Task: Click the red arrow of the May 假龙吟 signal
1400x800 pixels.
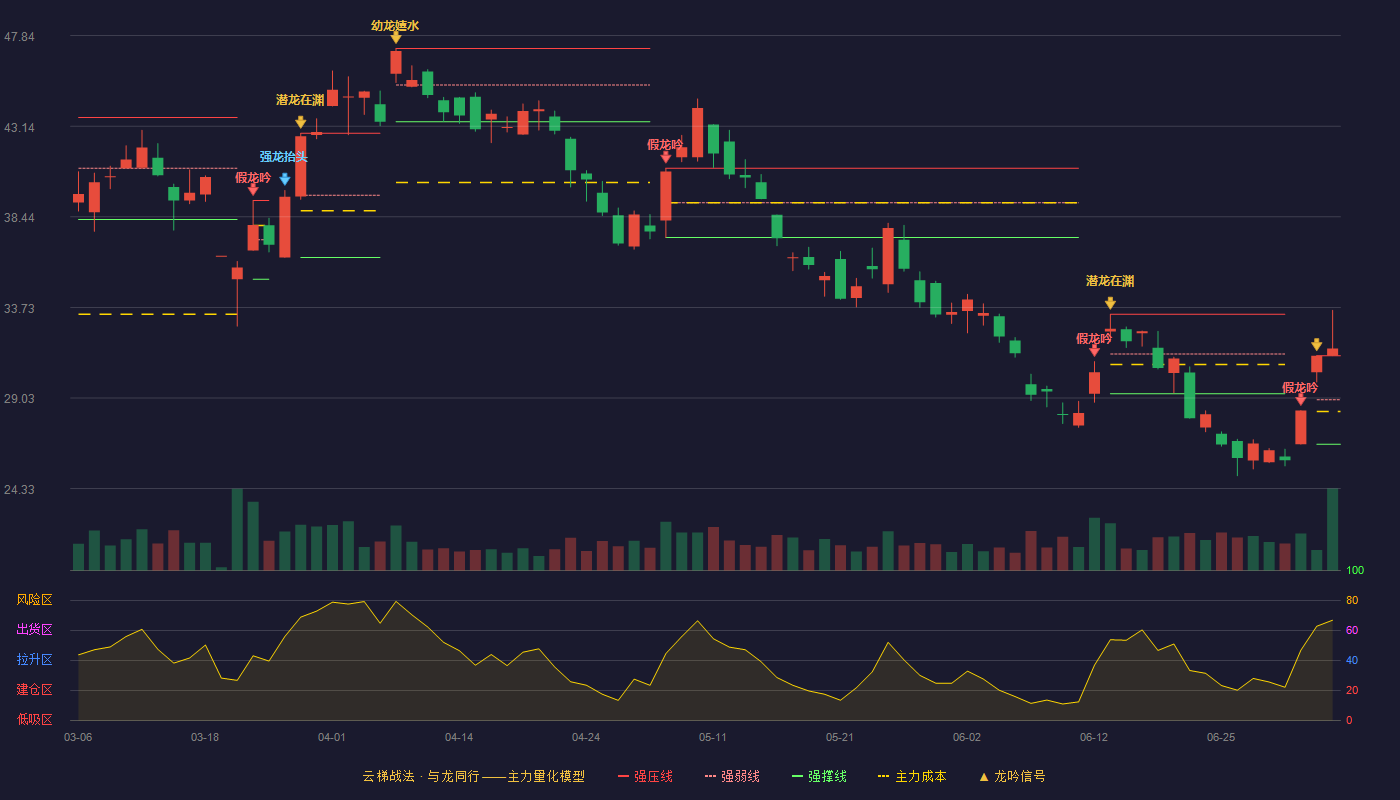Action: [666, 157]
